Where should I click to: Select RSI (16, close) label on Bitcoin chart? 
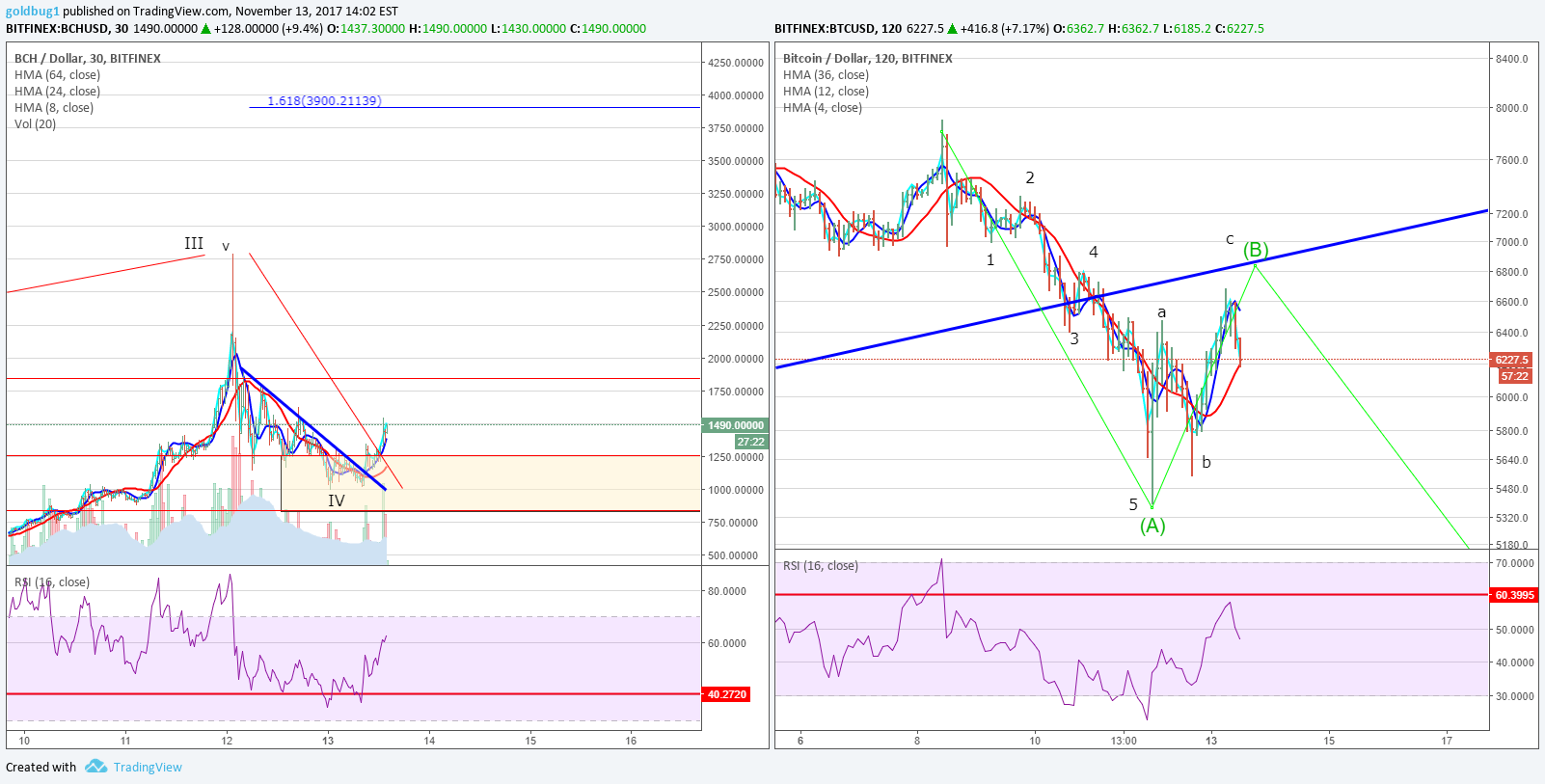point(821,566)
